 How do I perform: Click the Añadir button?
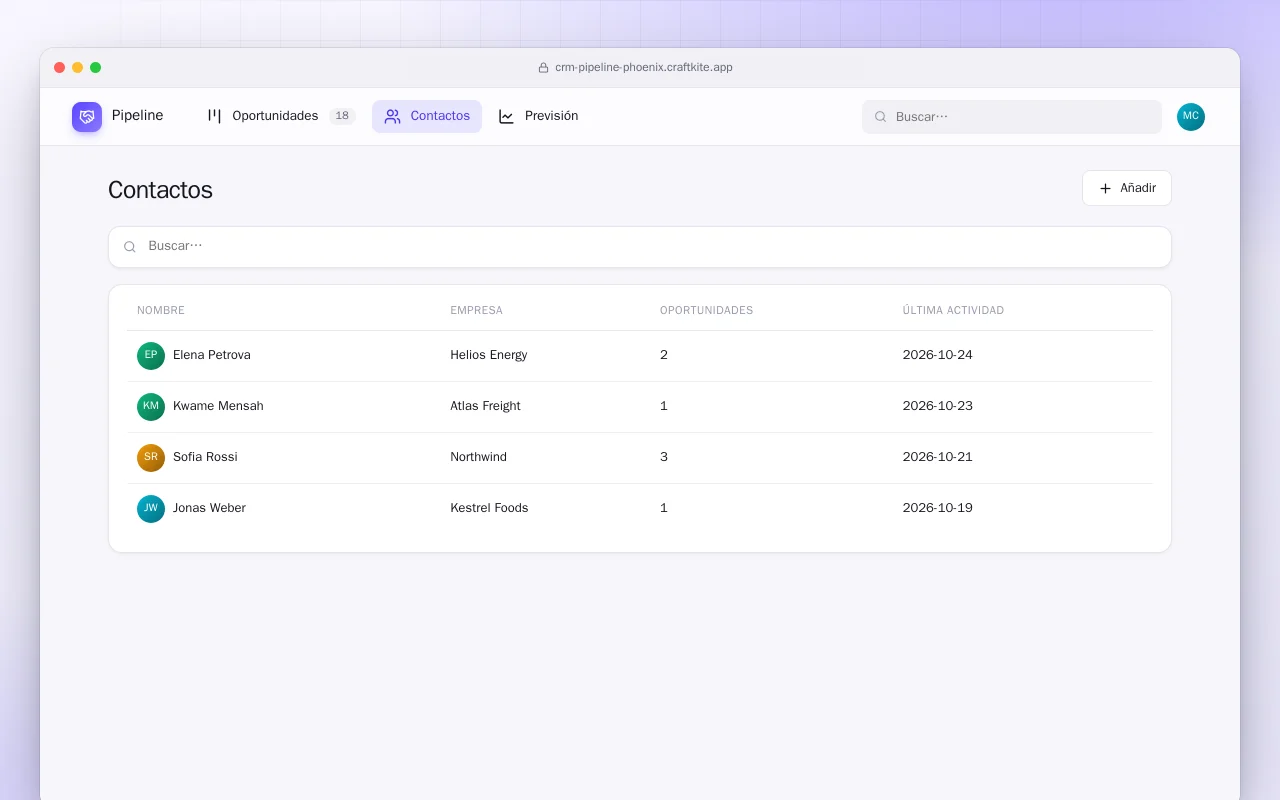[1127, 188]
